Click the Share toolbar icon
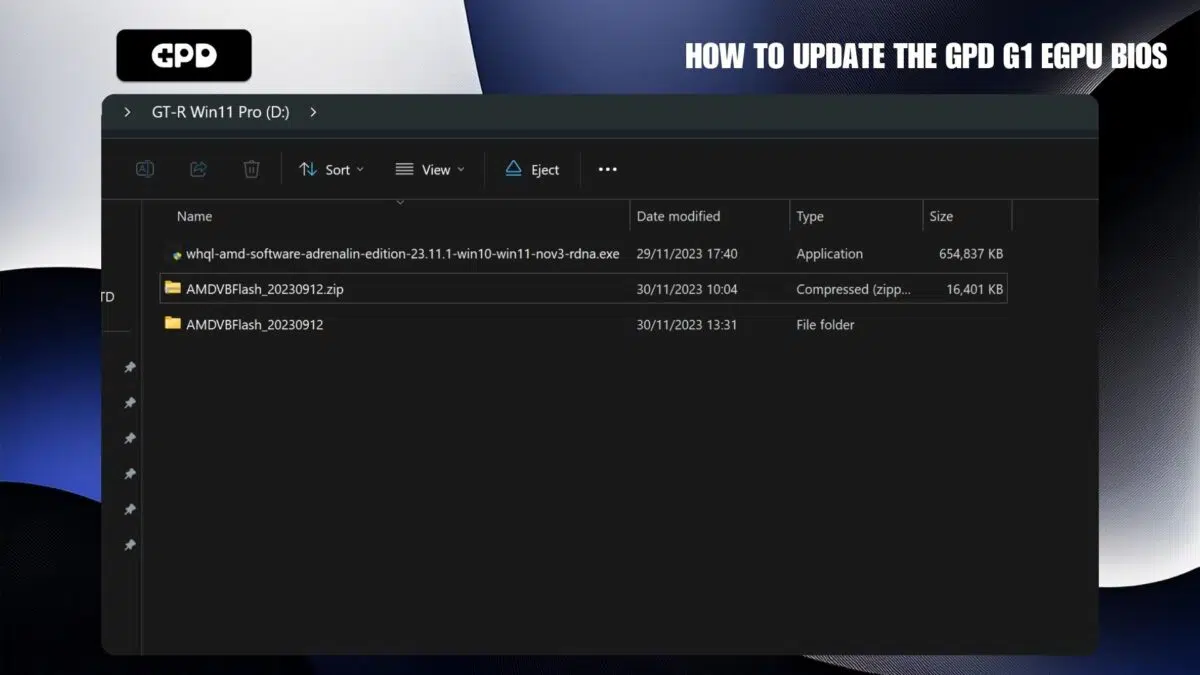The width and height of the screenshot is (1200, 675). pyautogui.click(x=198, y=169)
